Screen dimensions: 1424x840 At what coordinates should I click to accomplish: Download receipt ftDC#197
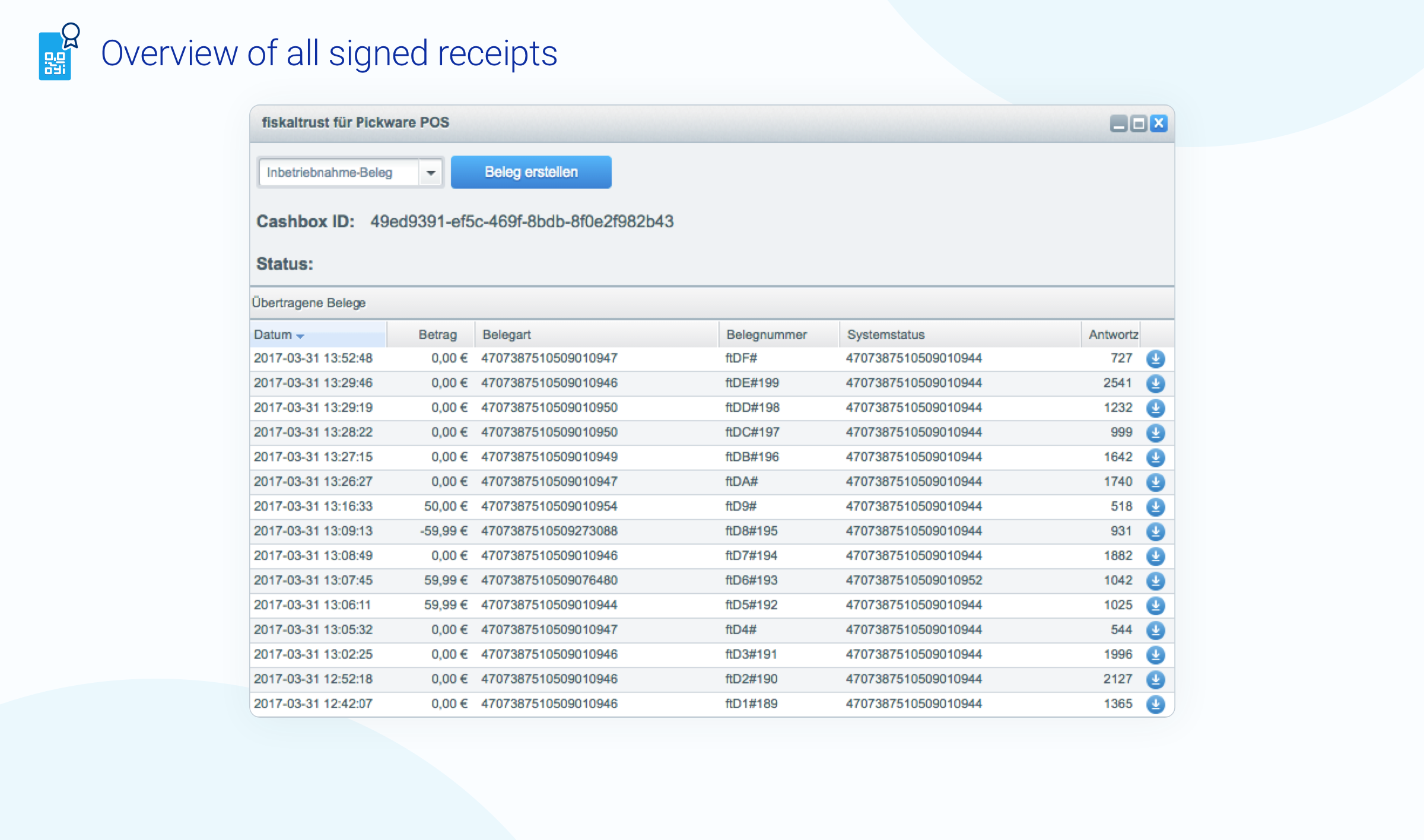[1155, 433]
